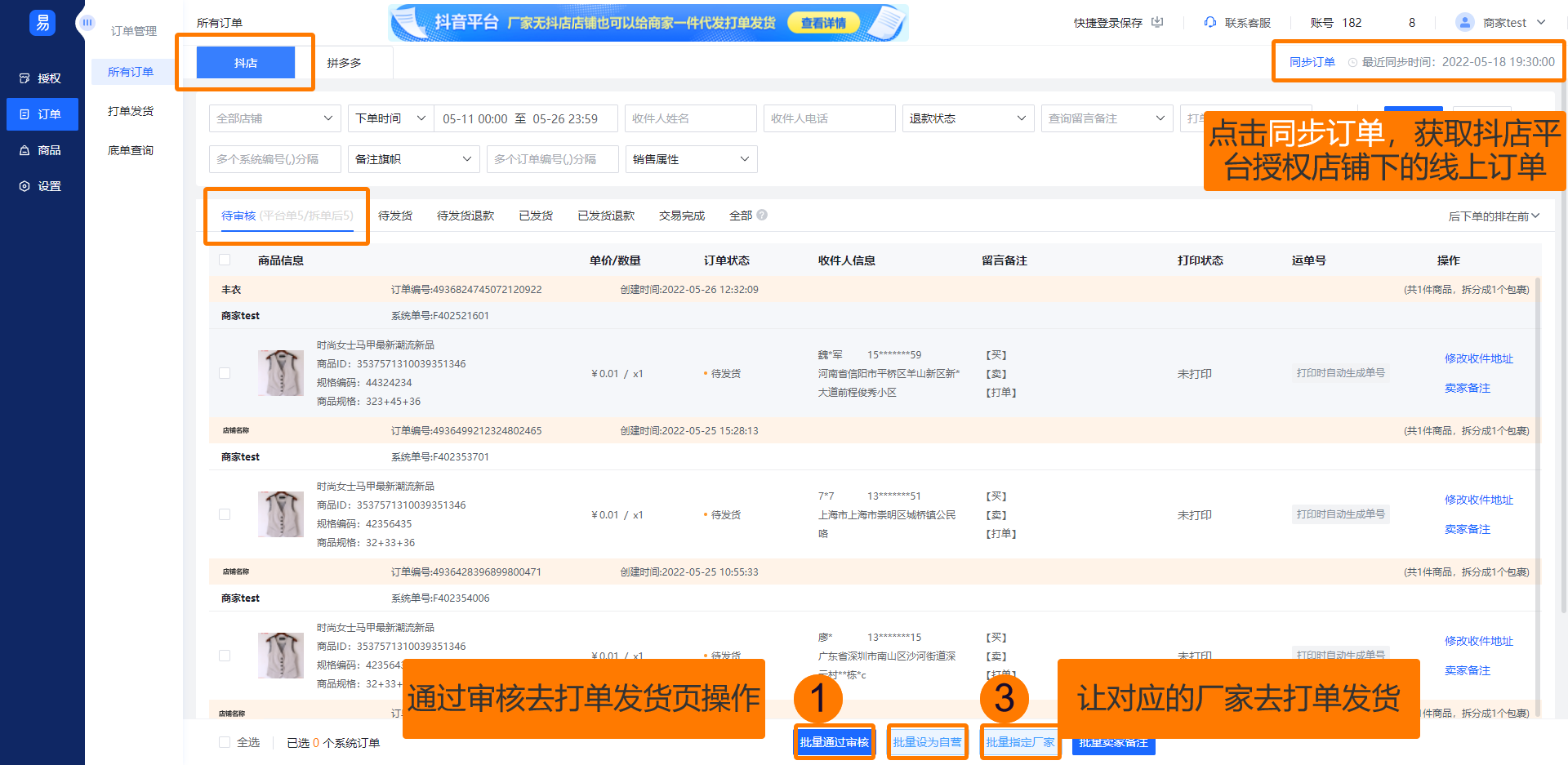Open the thumbnail of order F402353701

point(281,514)
